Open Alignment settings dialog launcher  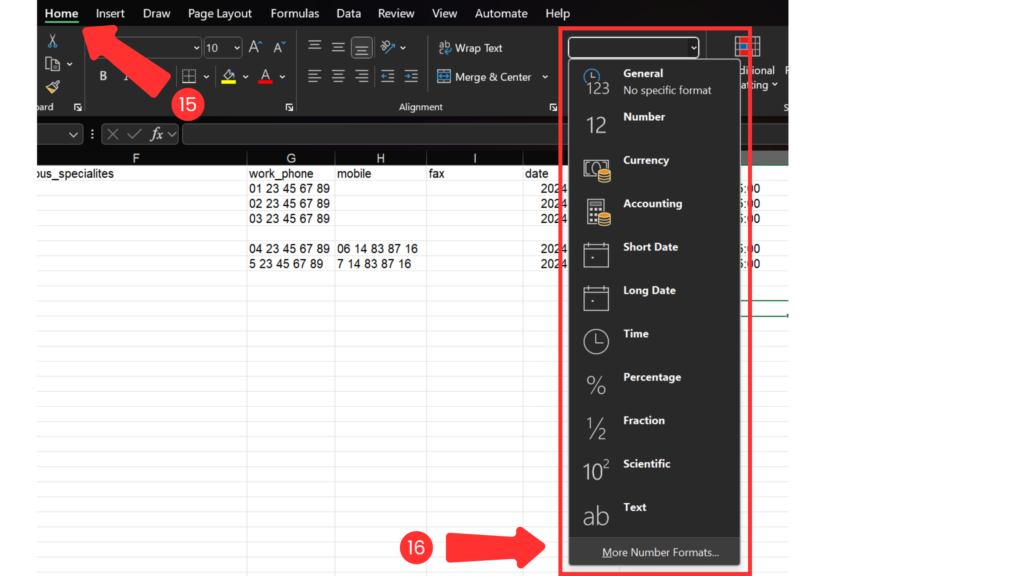(553, 107)
